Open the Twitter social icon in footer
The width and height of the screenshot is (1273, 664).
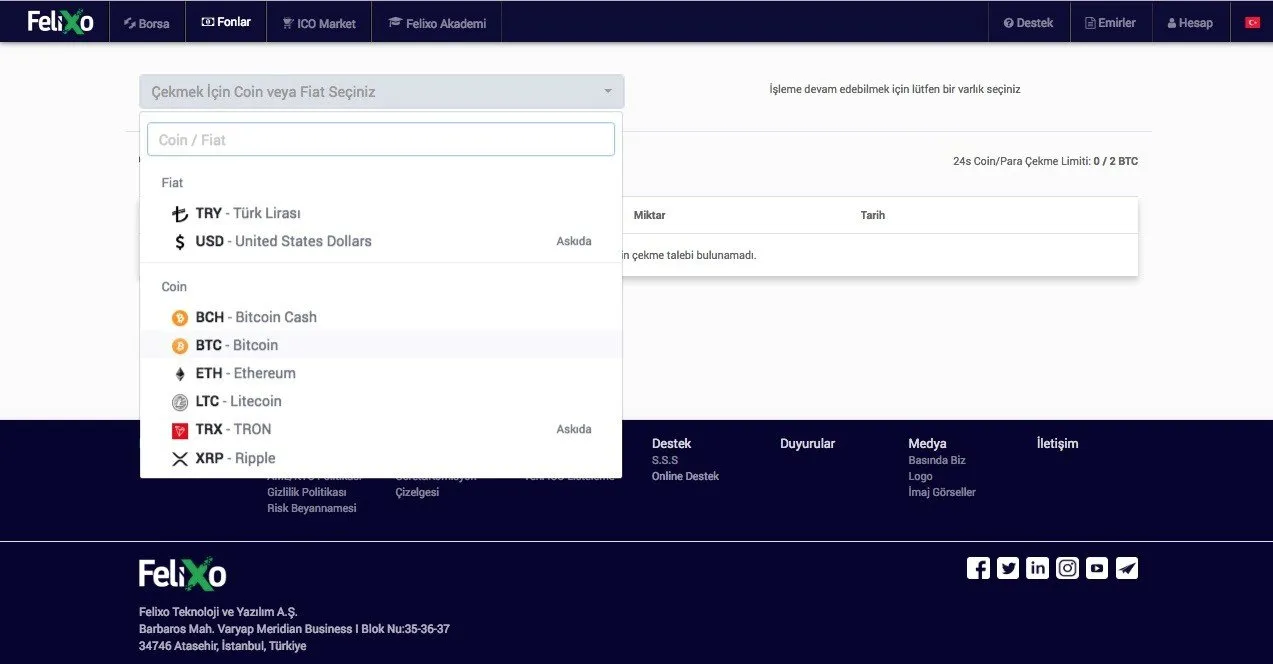pos(1008,568)
